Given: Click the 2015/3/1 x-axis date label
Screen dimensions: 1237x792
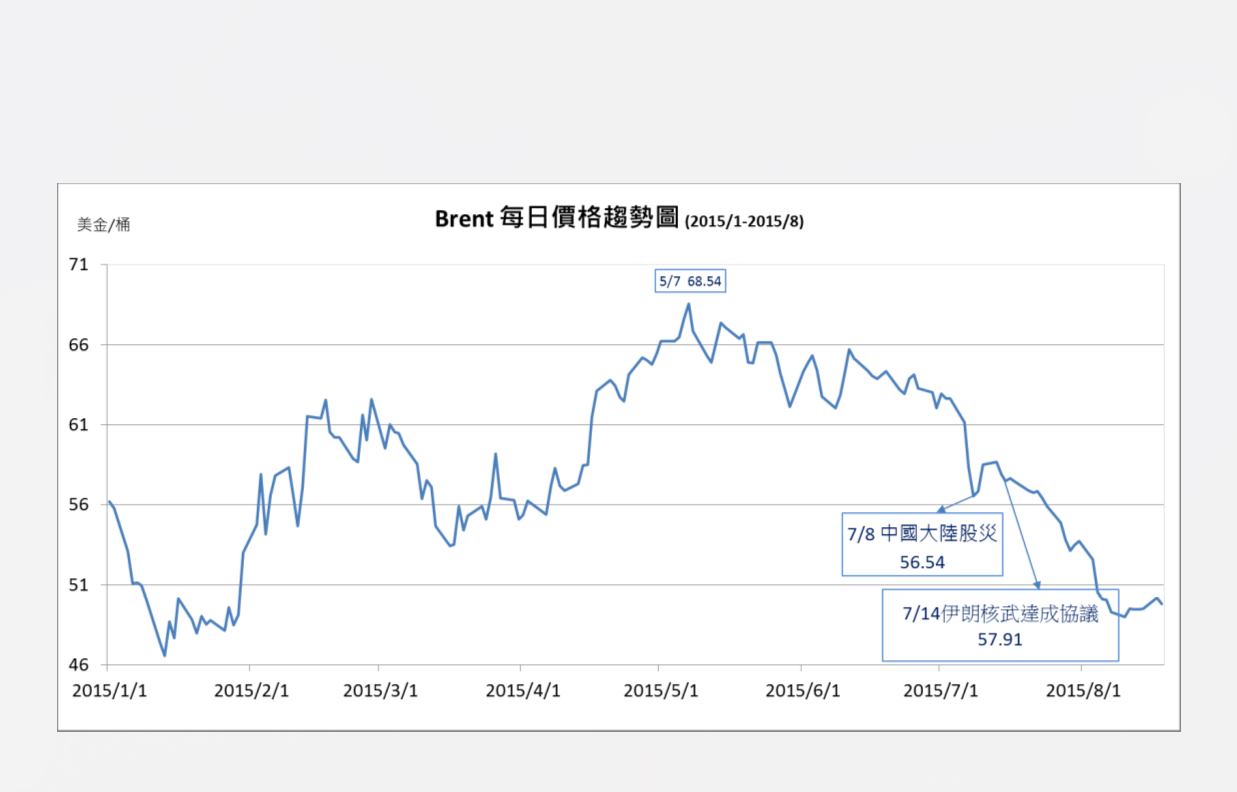Looking at the screenshot, I should point(380,691).
